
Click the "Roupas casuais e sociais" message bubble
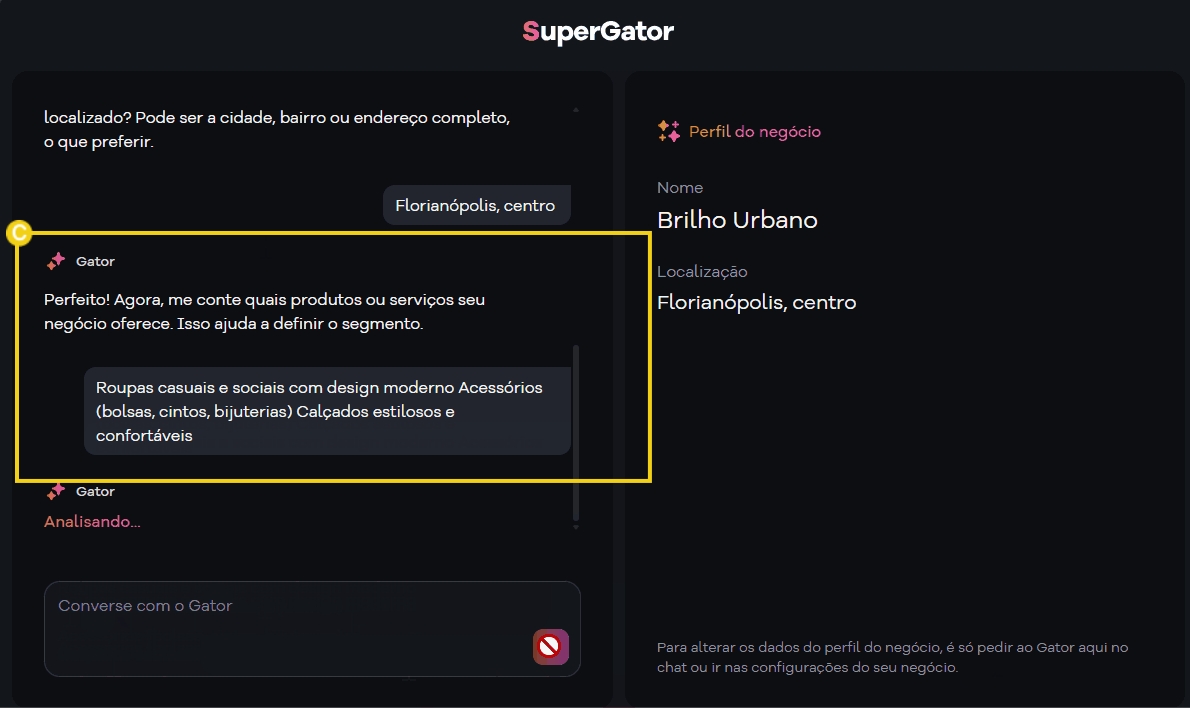(327, 411)
